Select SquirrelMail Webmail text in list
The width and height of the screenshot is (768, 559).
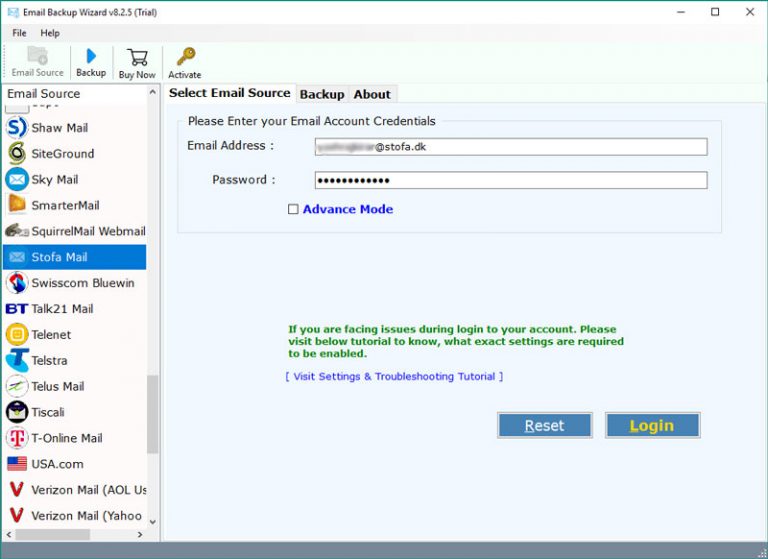click(x=89, y=231)
